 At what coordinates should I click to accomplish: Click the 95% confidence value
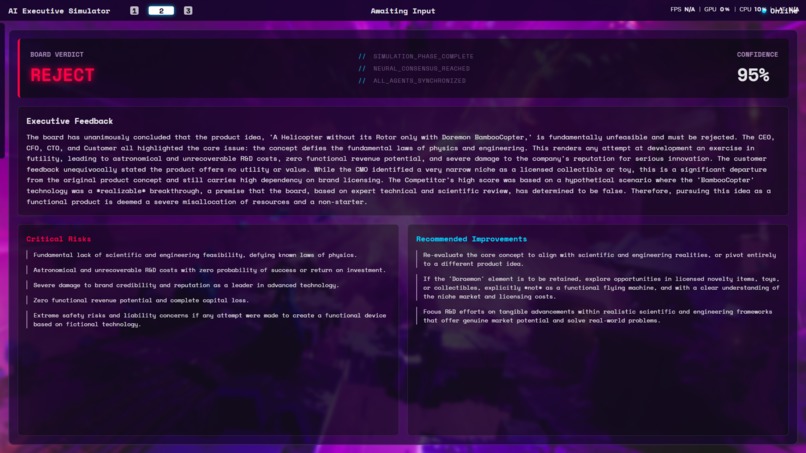753,75
